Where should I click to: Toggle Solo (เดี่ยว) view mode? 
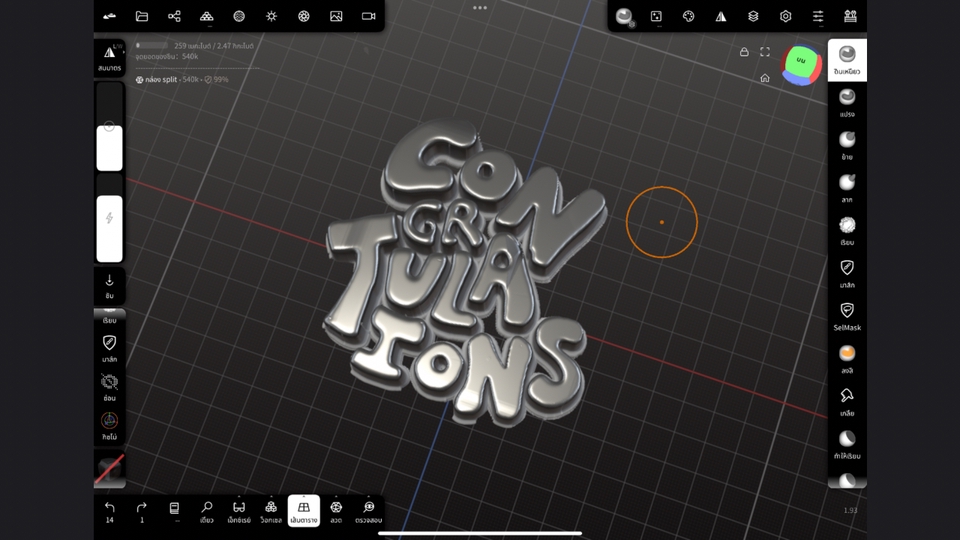pos(207,511)
